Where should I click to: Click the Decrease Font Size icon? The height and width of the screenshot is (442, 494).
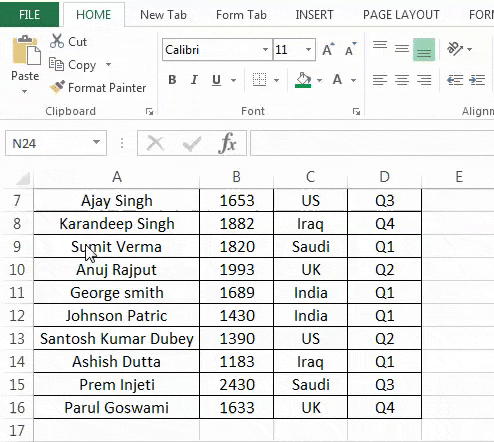350,49
